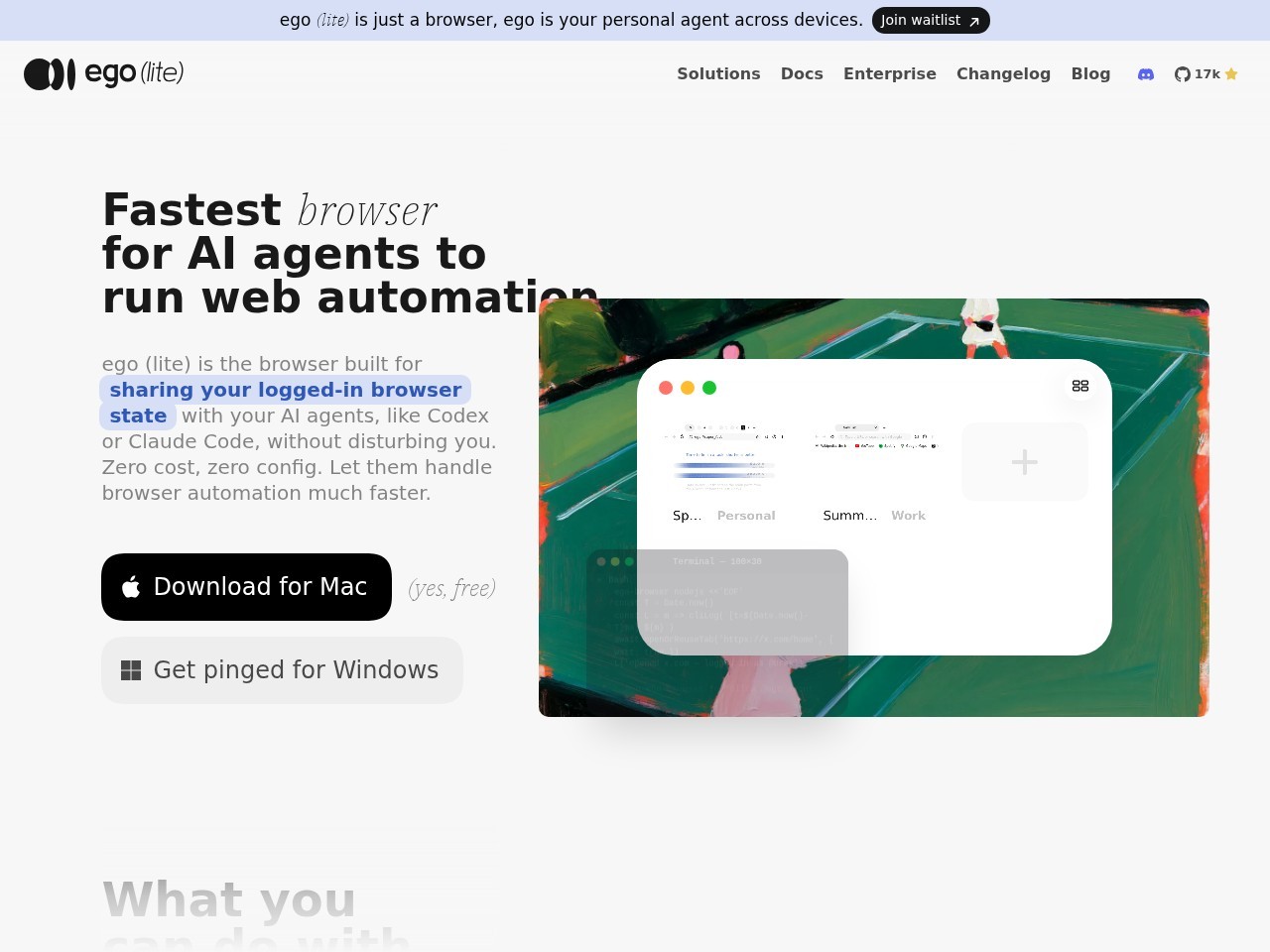Click the Join waitlist button

pos(931,20)
